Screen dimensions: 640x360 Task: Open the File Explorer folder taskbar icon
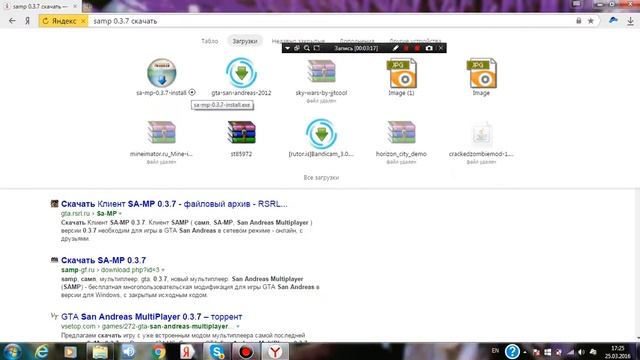tap(100, 351)
